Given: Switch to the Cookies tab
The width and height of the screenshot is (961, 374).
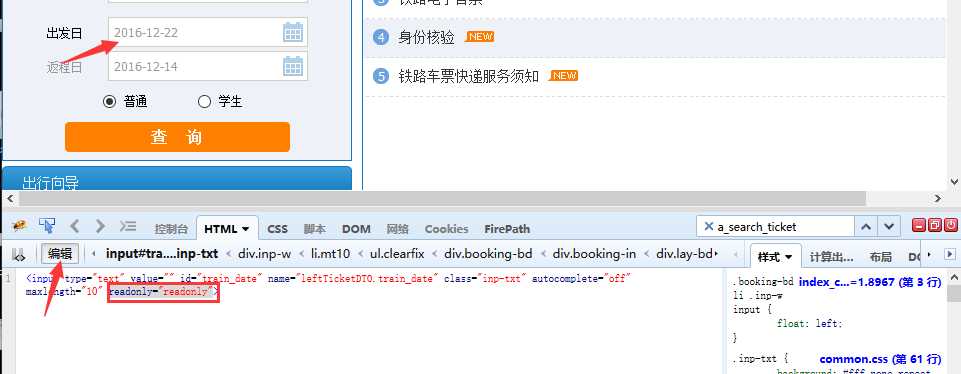Looking at the screenshot, I should pyautogui.click(x=446, y=229).
